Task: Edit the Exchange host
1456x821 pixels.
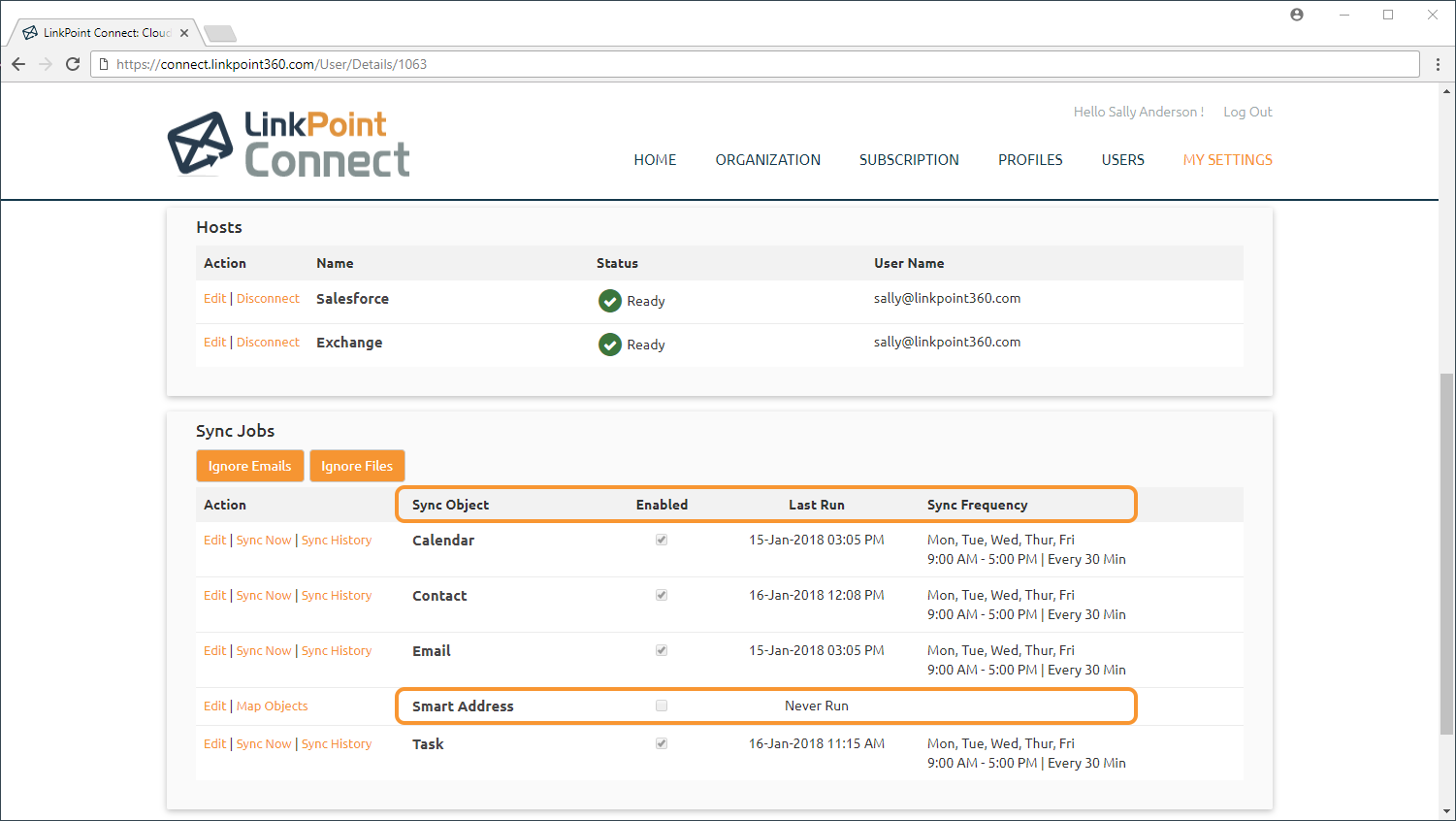Action: coord(214,343)
